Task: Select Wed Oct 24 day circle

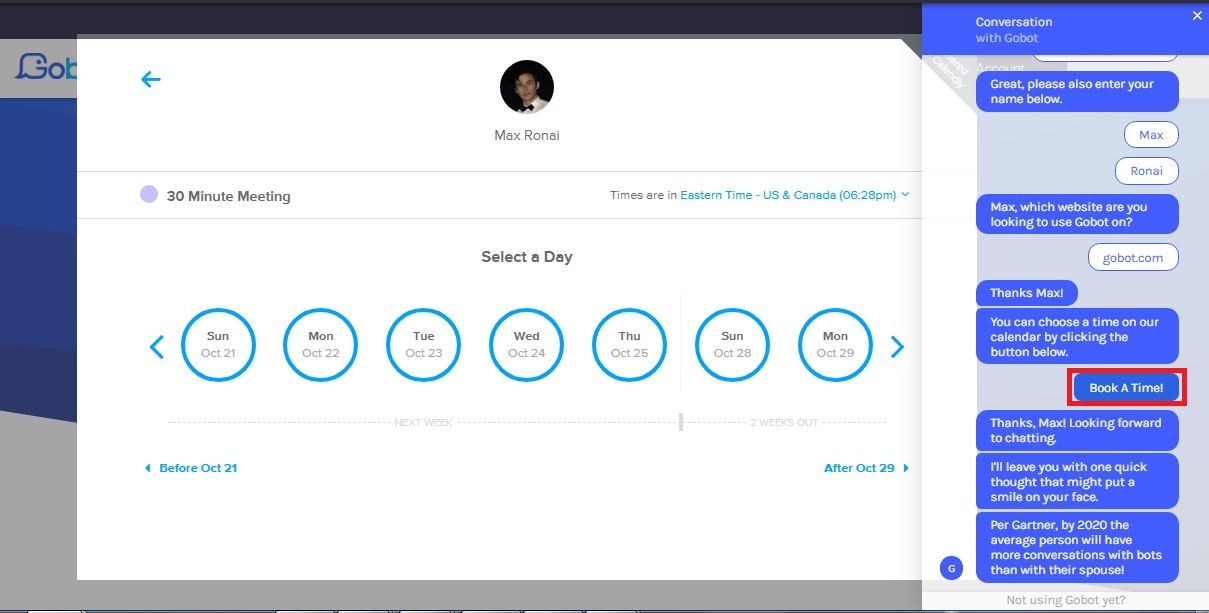Action: tap(527, 345)
